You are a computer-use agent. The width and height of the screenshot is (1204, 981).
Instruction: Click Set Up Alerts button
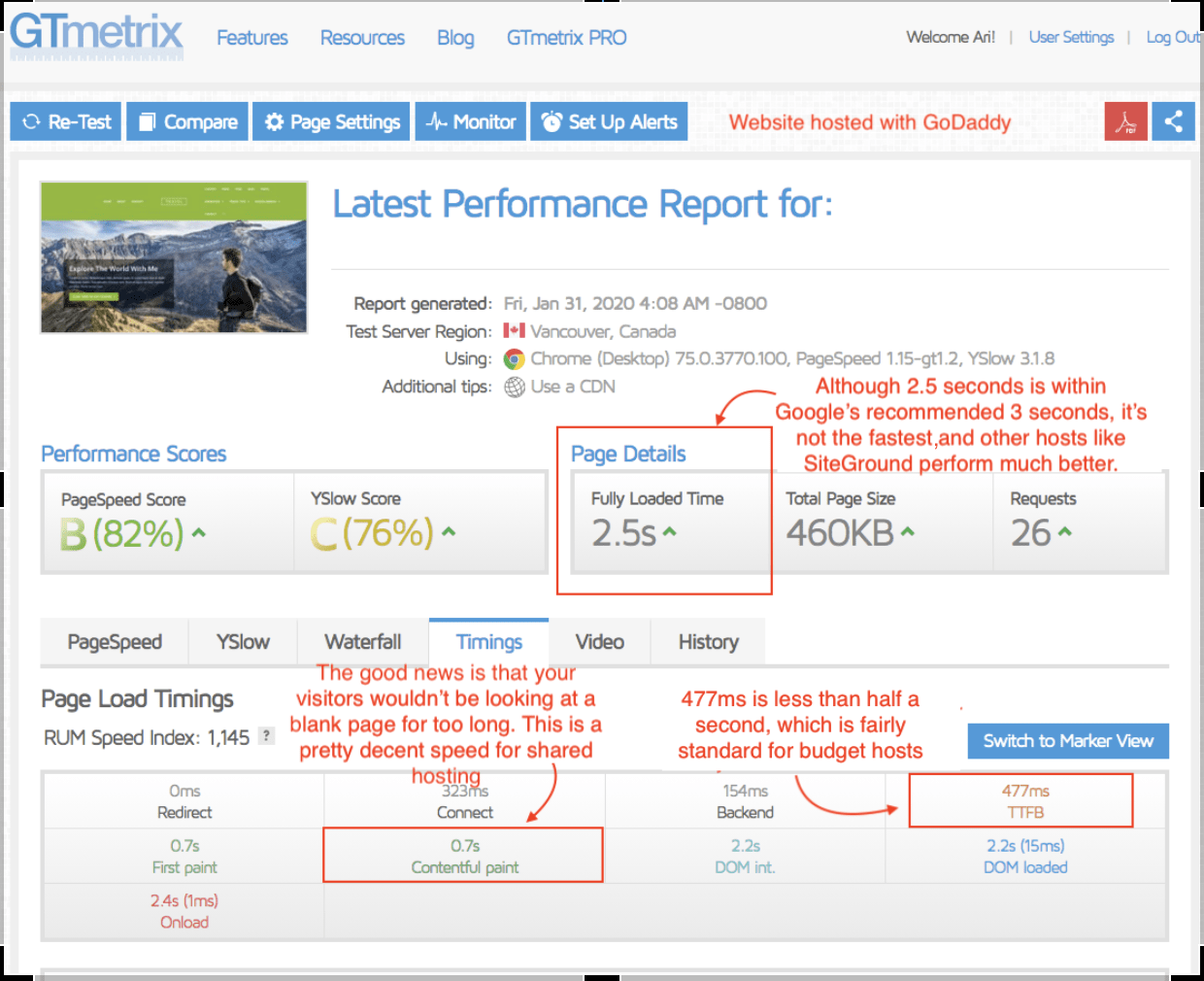click(x=609, y=121)
